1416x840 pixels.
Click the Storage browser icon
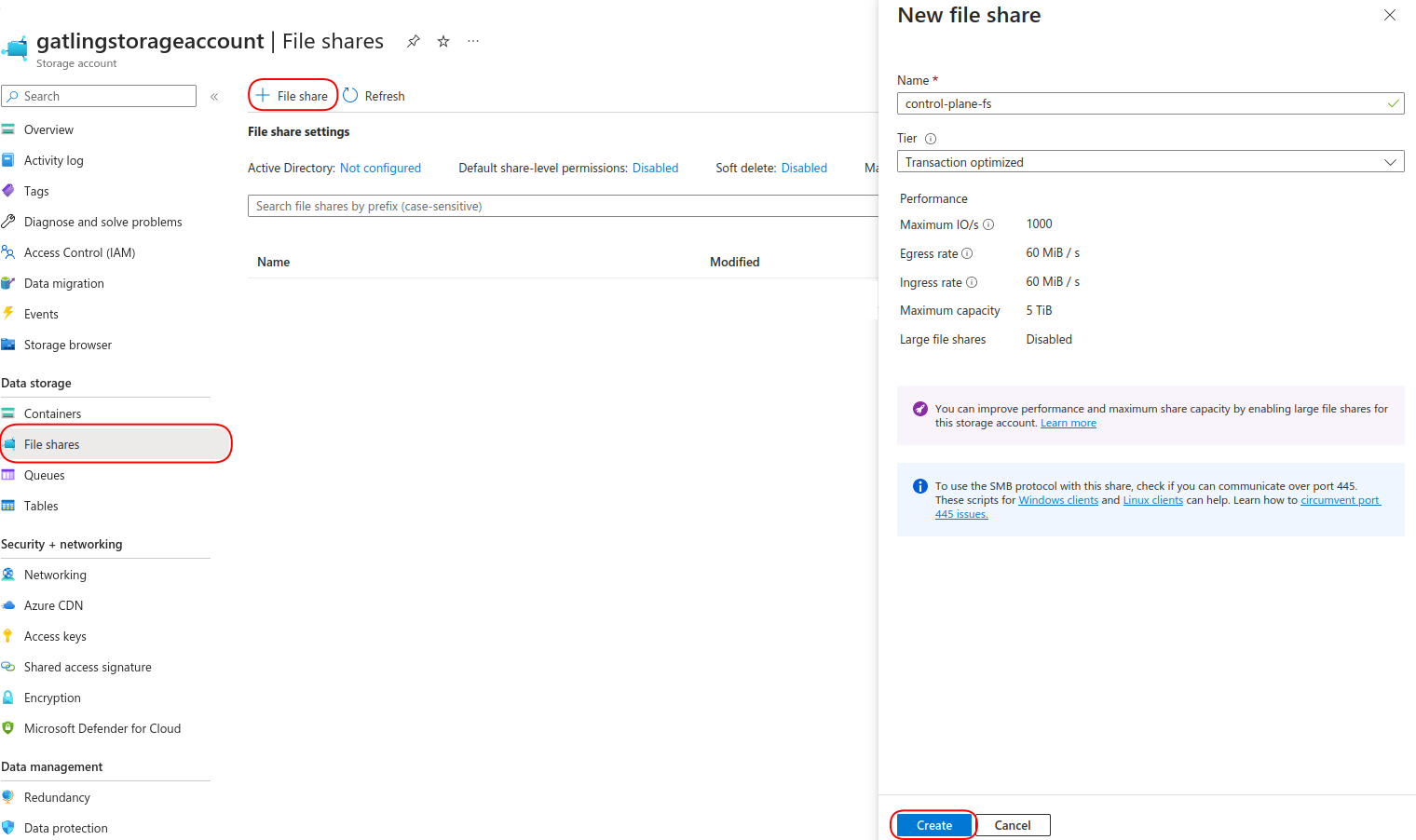(8, 345)
